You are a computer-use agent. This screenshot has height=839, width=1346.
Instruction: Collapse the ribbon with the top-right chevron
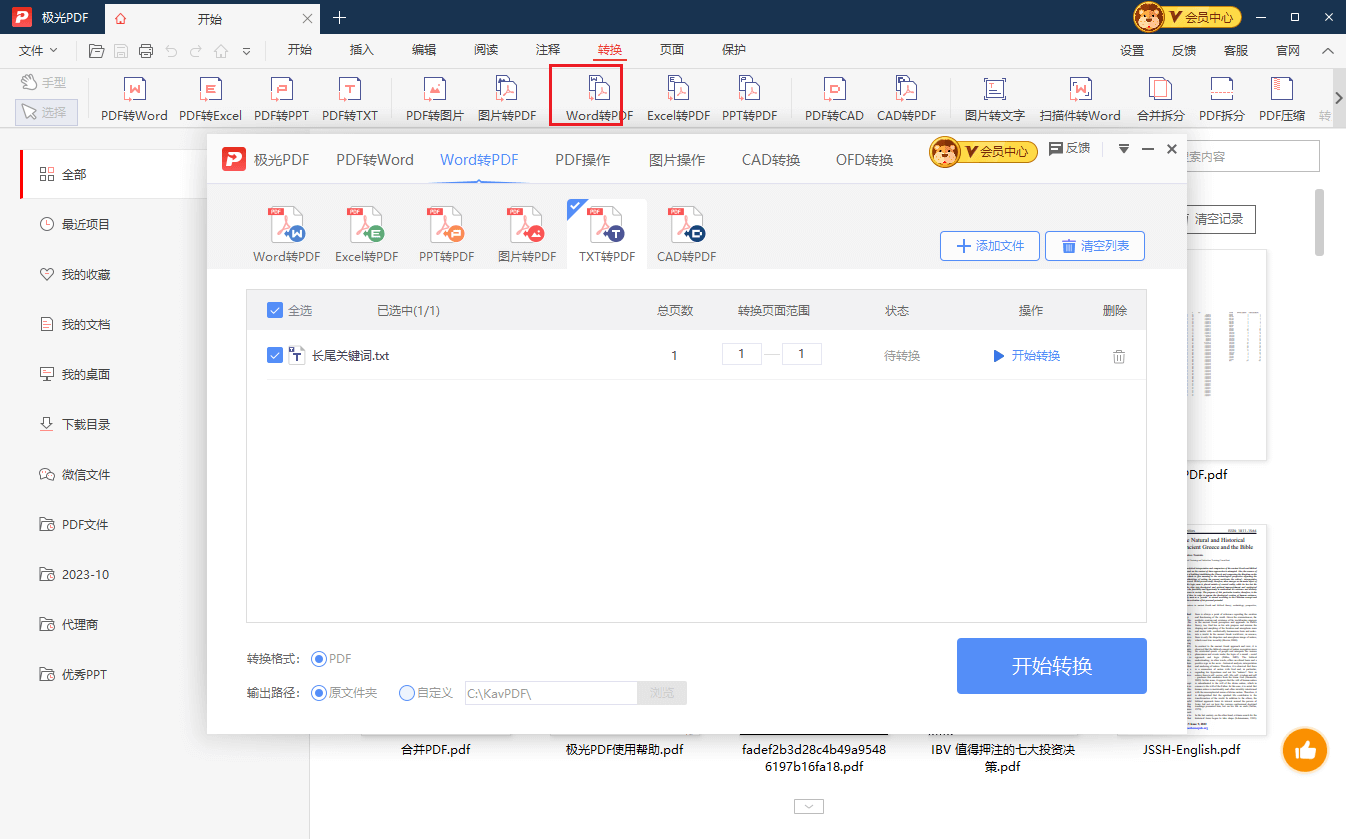1326,49
